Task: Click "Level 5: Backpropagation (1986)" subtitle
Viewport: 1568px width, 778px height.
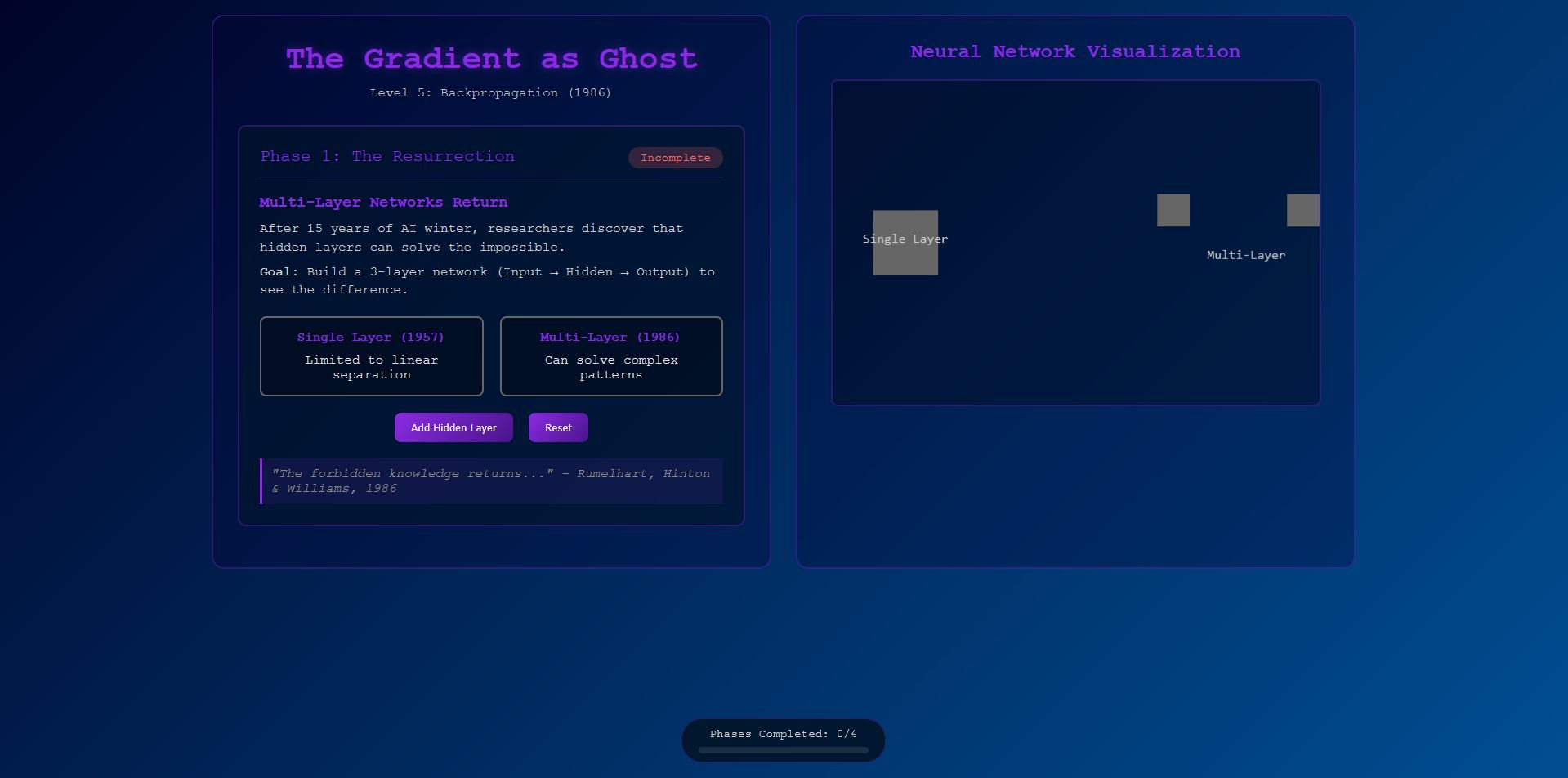Action: pyautogui.click(x=491, y=92)
